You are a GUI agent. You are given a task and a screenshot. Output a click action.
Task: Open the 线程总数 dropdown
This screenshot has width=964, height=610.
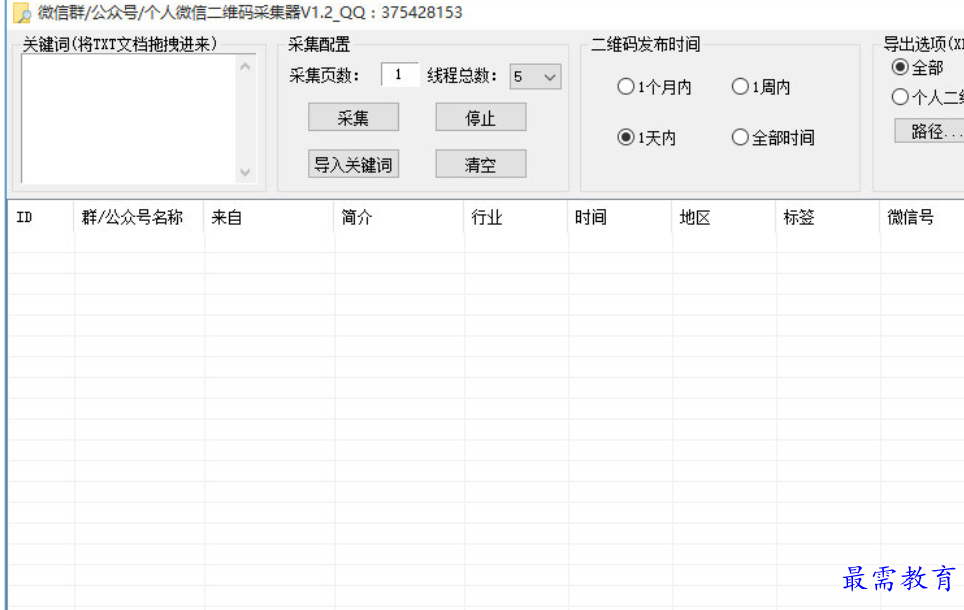(x=535, y=77)
